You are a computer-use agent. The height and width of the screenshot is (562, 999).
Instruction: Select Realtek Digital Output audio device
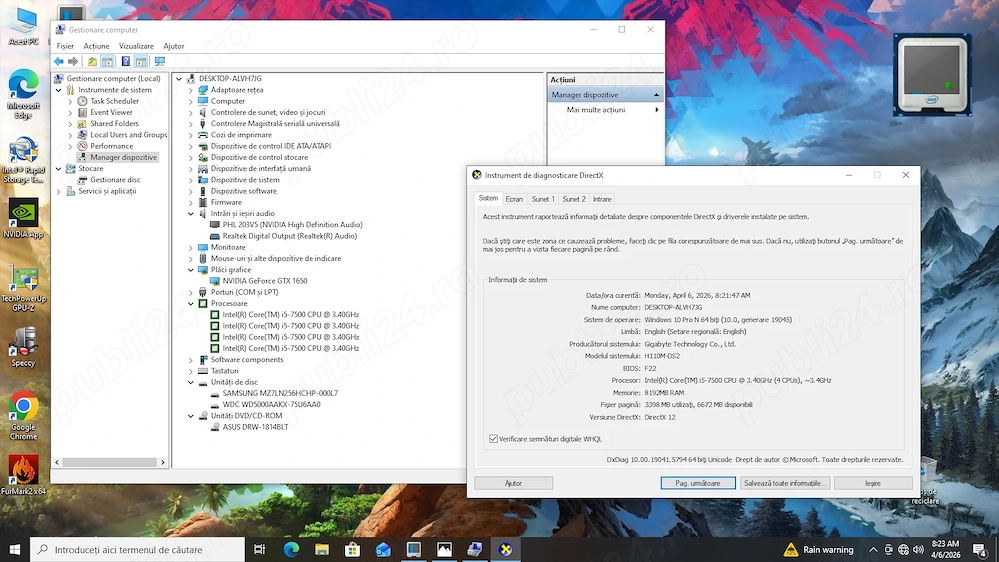click(289, 236)
